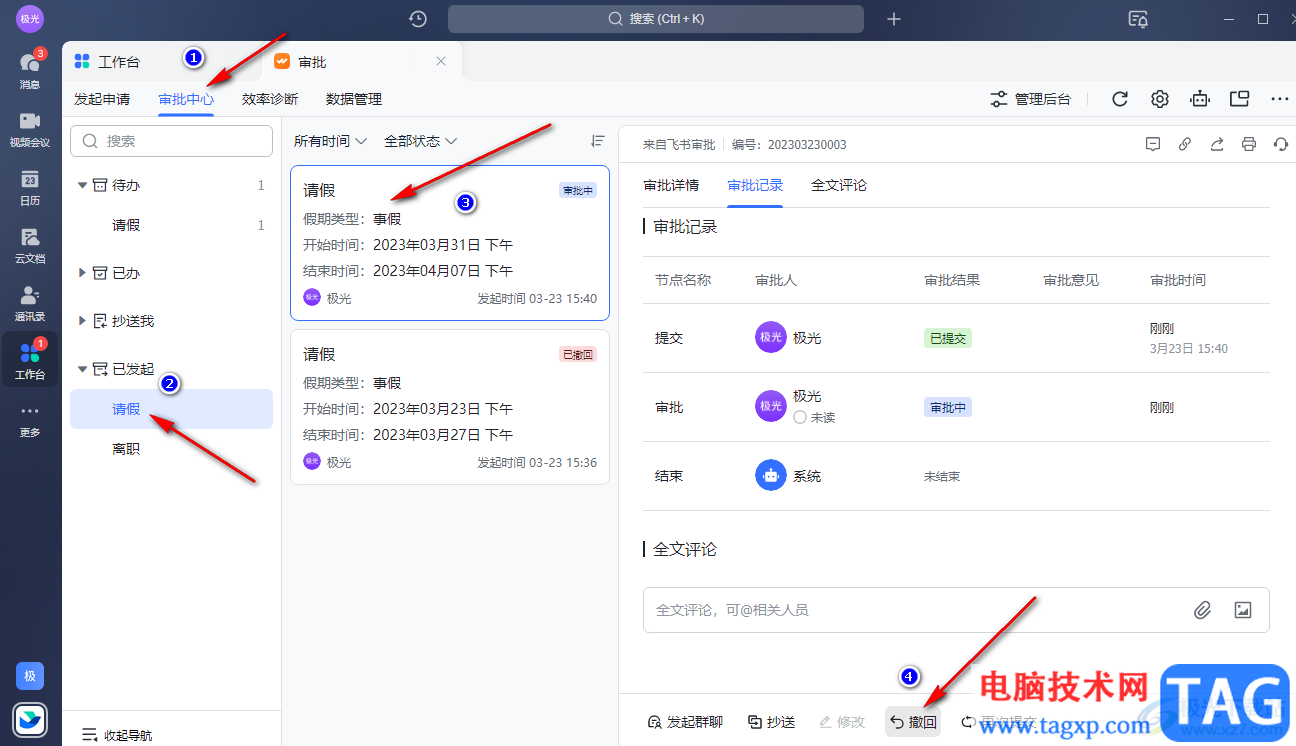Click the robot assistant icon in toolbar
The image size is (1296, 746).
(1200, 99)
